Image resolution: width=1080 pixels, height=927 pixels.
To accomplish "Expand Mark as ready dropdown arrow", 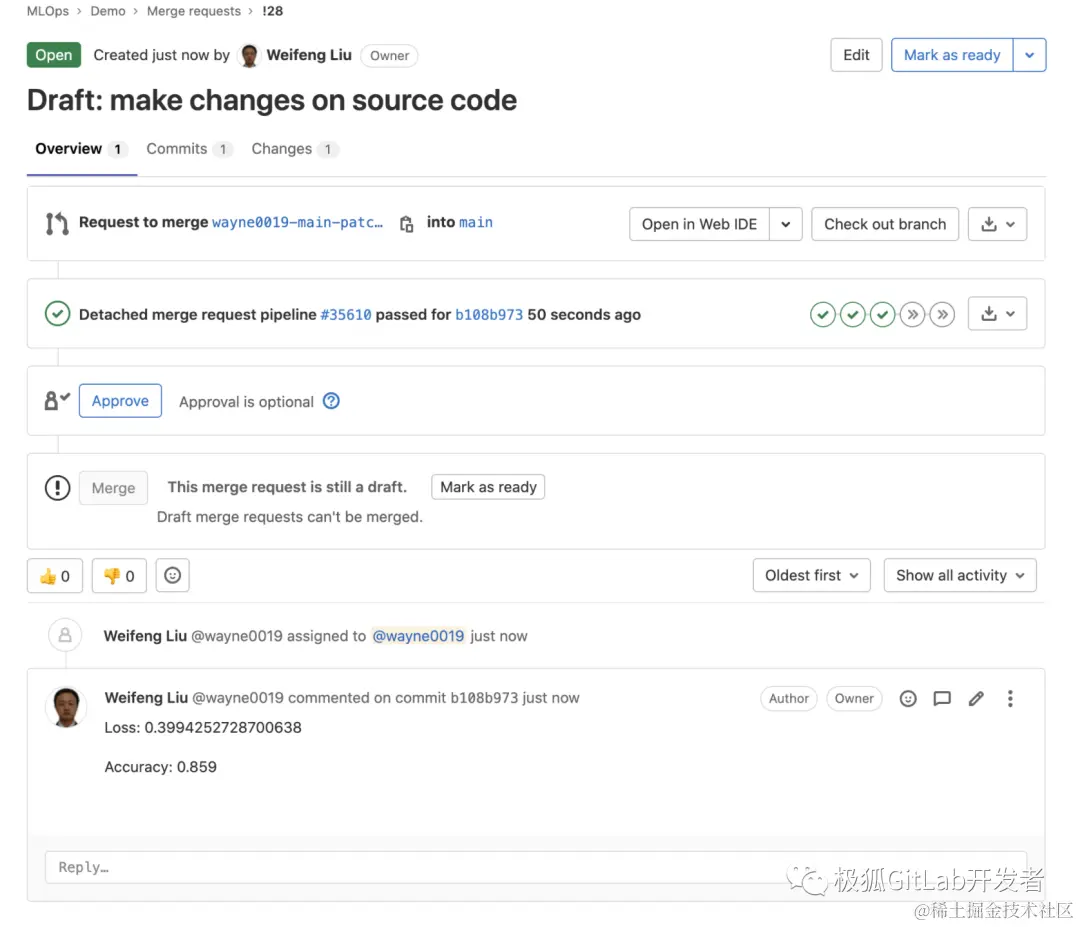I will click(x=1029, y=55).
